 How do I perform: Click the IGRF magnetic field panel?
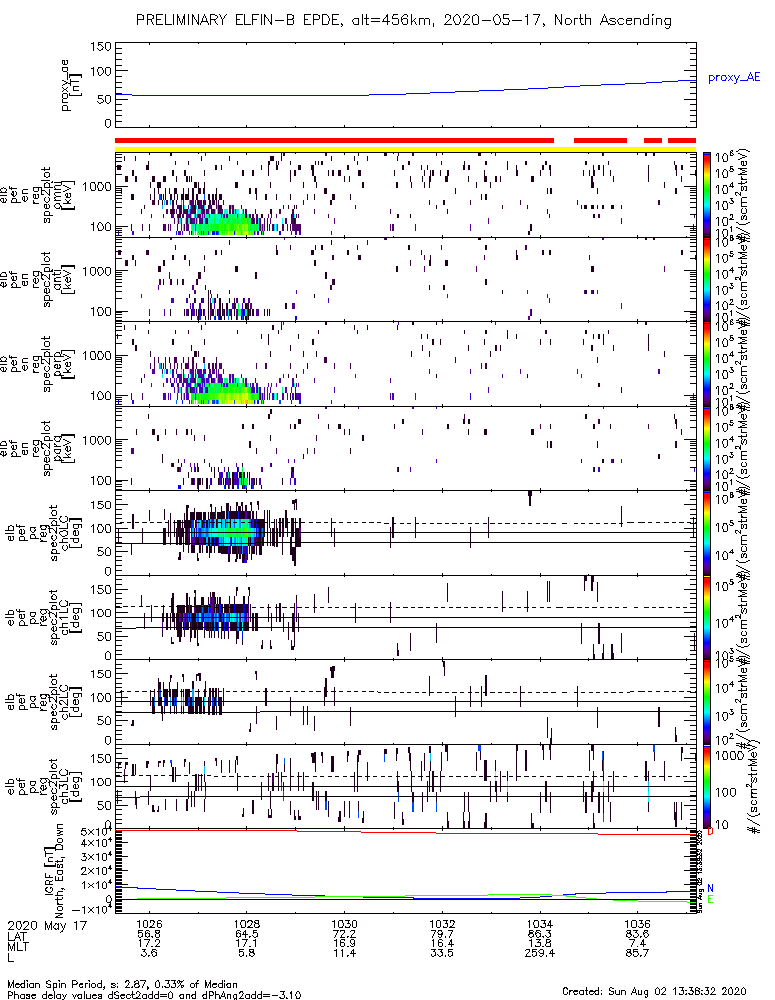click(x=405, y=871)
